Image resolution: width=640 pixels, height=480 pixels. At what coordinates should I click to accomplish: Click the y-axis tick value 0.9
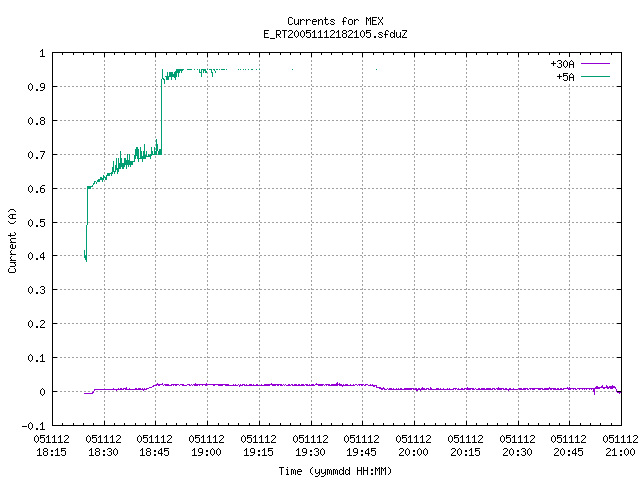pyautogui.click(x=36, y=87)
